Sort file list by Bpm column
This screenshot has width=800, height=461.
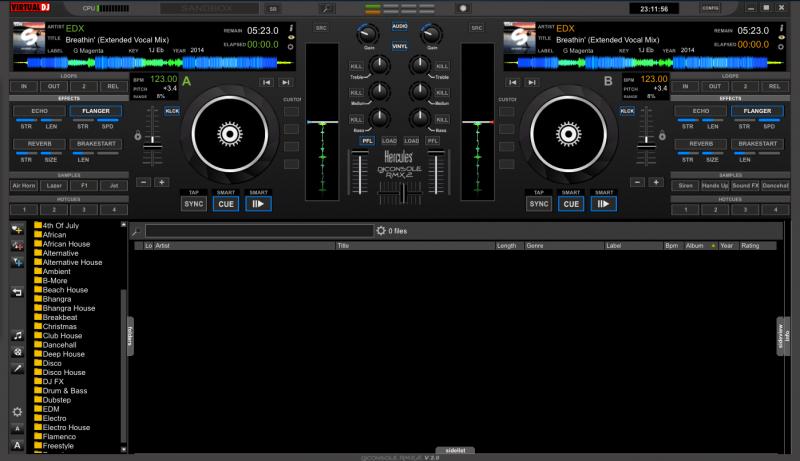(672, 246)
